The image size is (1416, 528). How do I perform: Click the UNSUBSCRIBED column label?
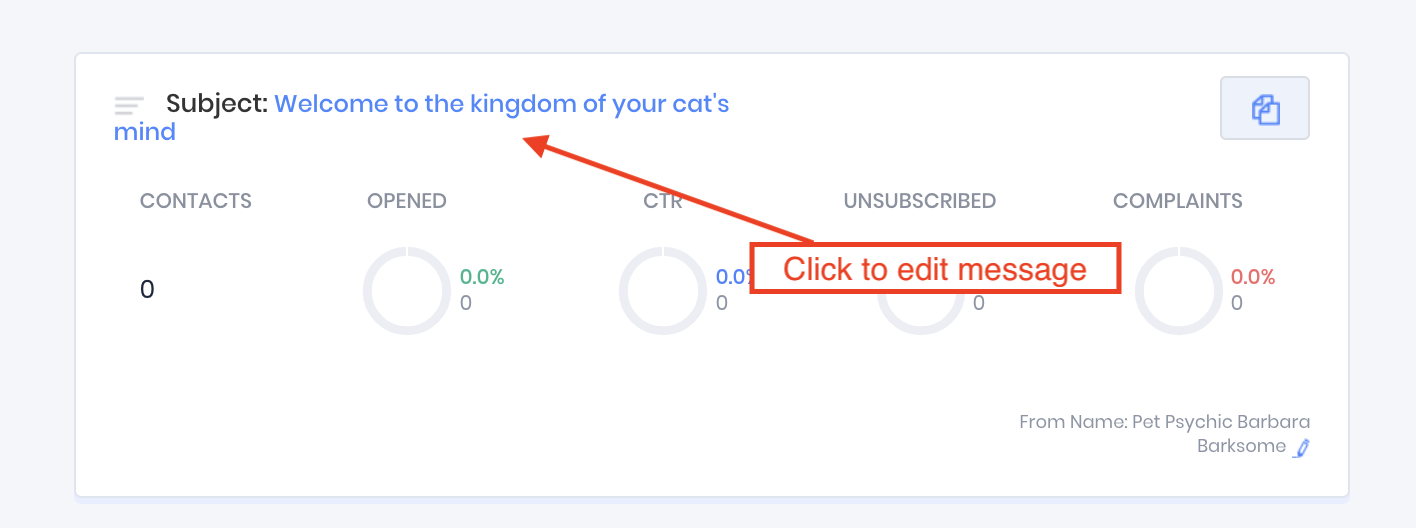(x=920, y=201)
